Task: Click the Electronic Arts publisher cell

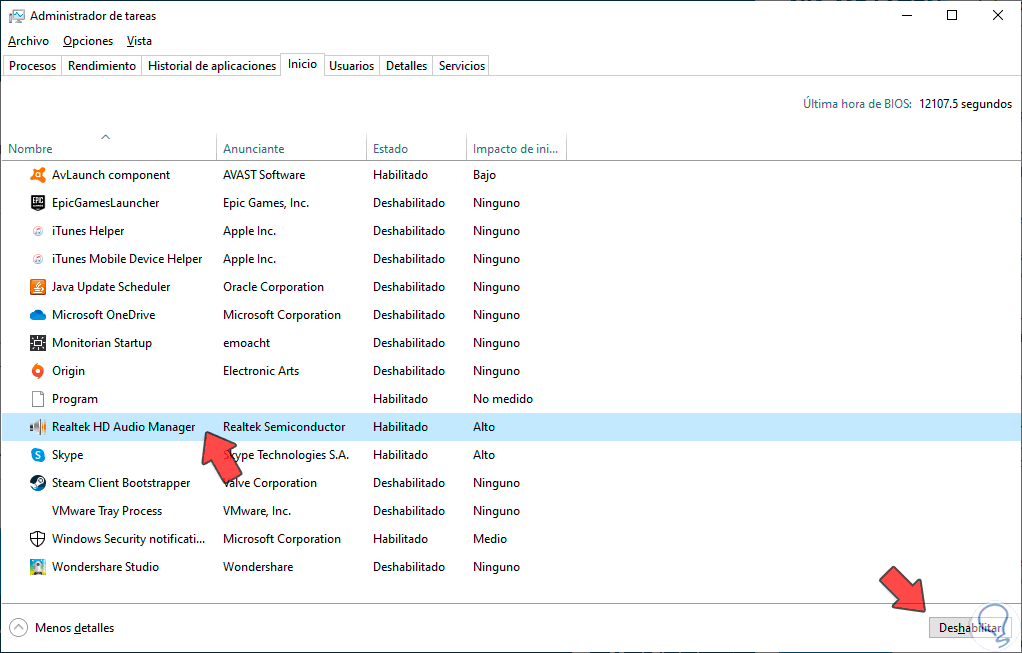Action: (x=261, y=371)
